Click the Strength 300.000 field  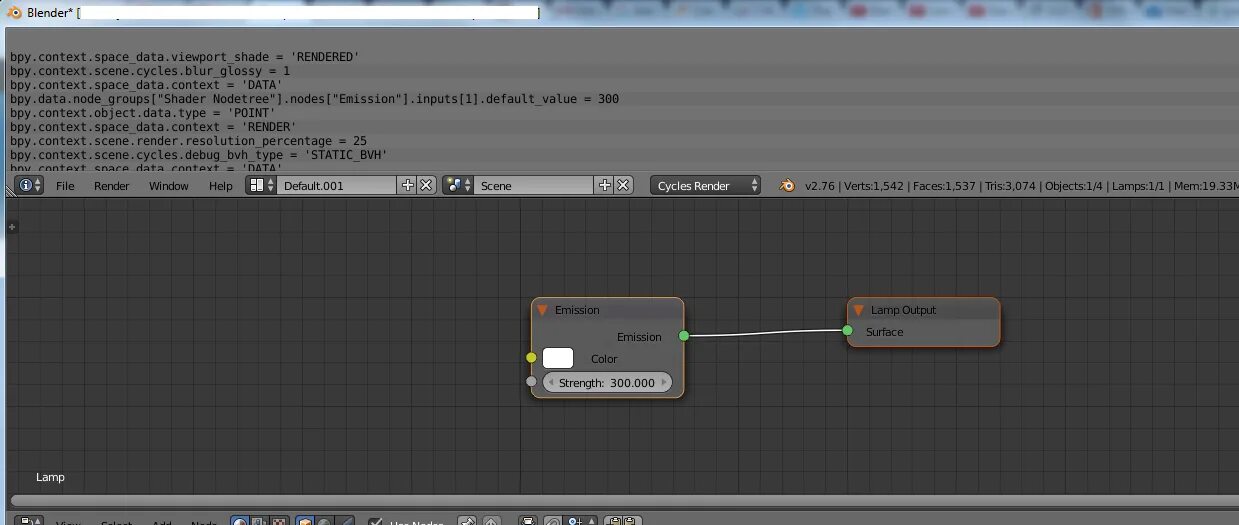click(607, 383)
